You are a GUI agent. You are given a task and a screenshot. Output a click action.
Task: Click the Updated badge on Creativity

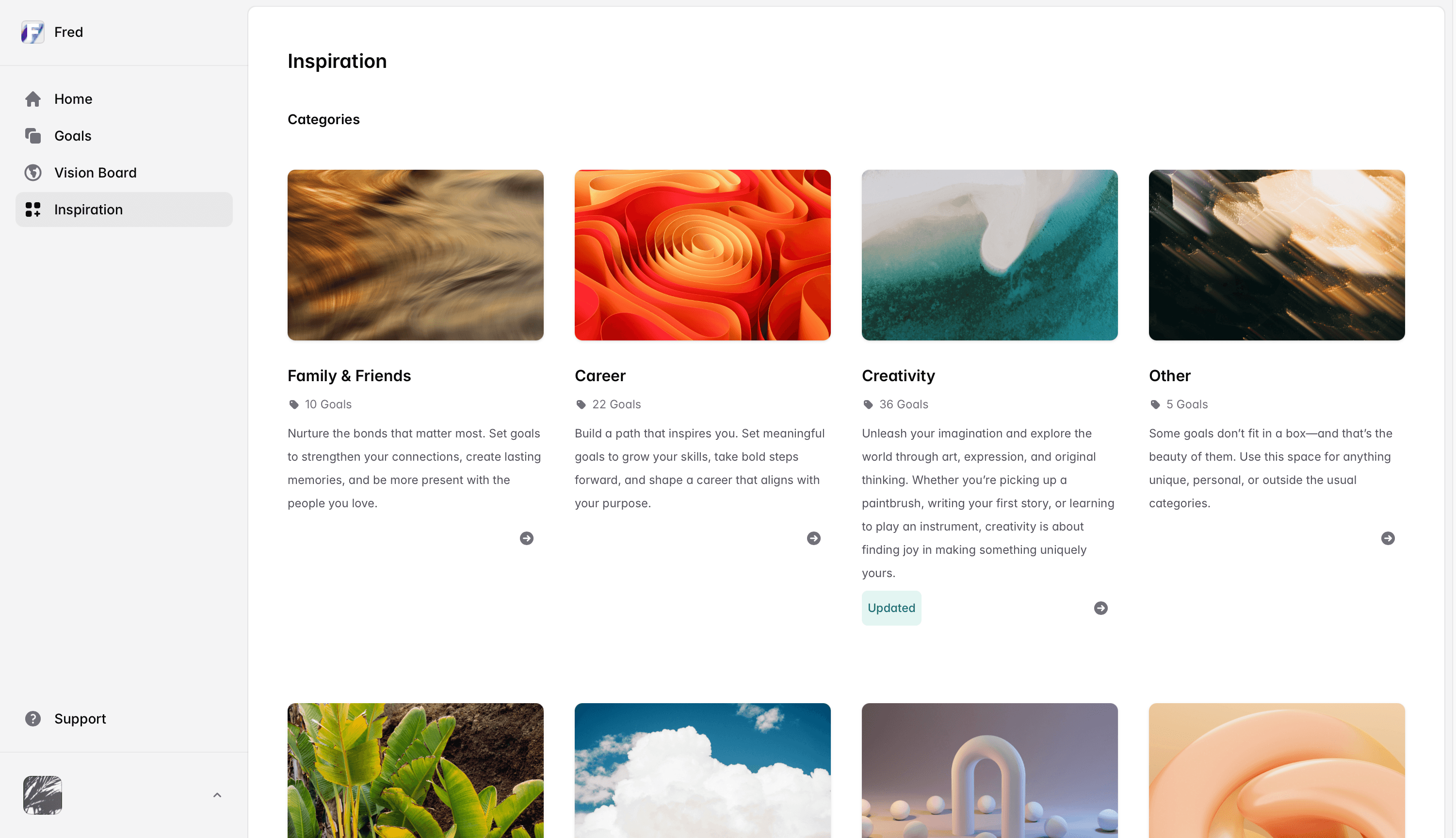pyautogui.click(x=891, y=608)
